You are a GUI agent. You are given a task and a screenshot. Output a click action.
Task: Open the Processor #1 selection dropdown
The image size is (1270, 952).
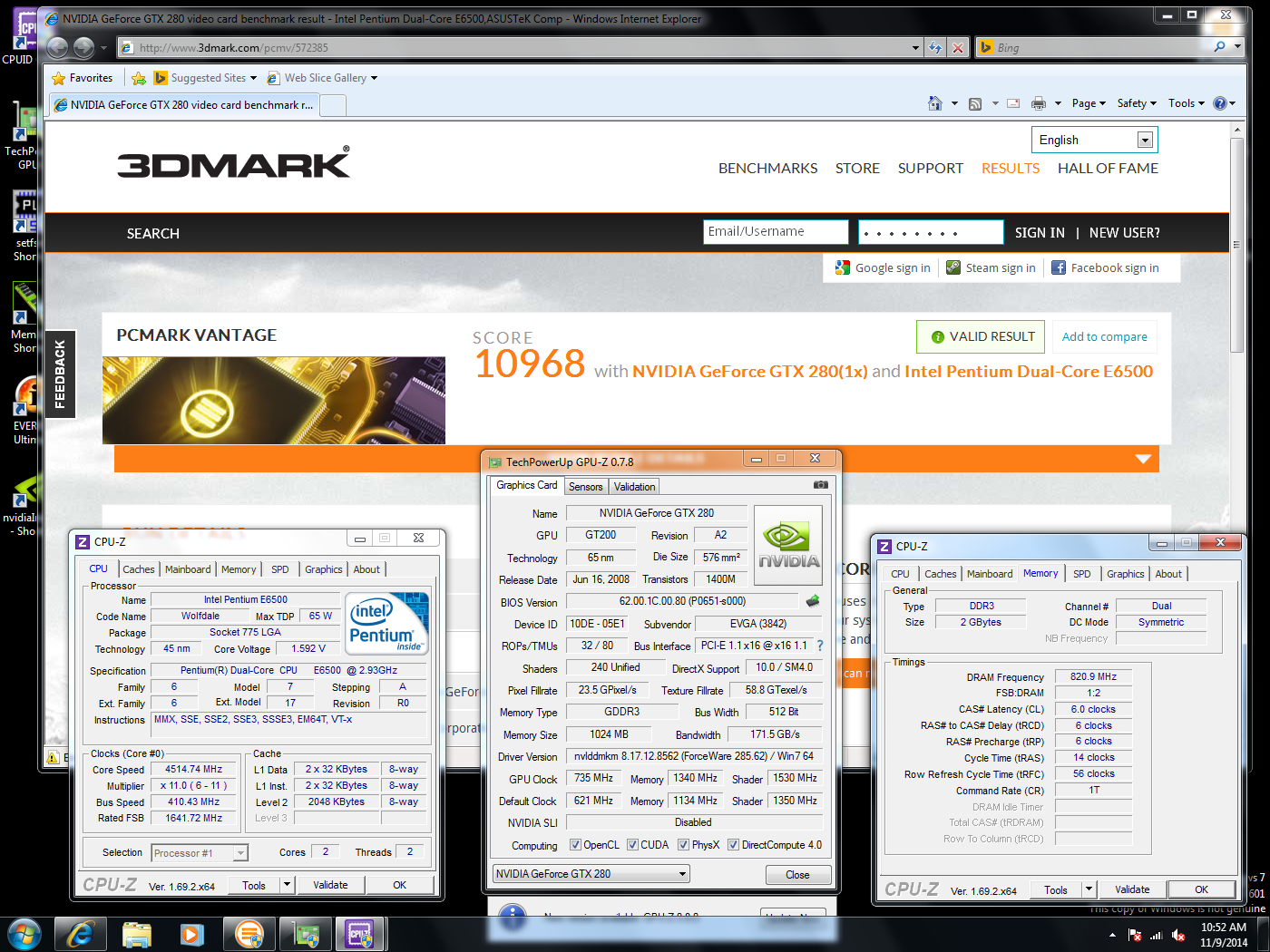pyautogui.click(x=200, y=853)
